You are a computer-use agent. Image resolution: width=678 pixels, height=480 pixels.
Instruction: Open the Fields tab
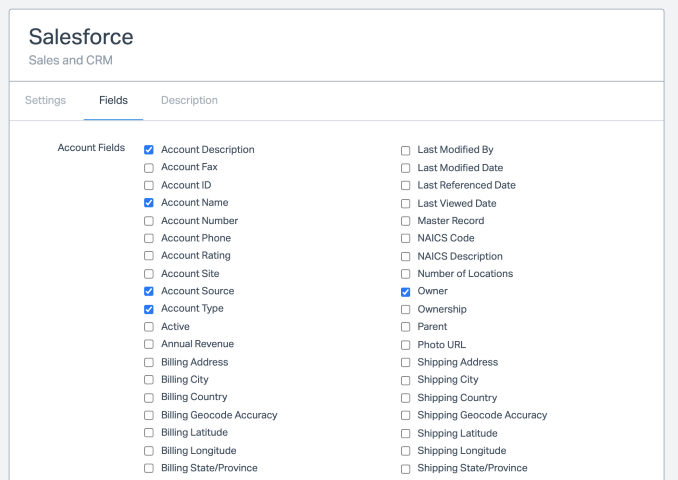pos(113,100)
